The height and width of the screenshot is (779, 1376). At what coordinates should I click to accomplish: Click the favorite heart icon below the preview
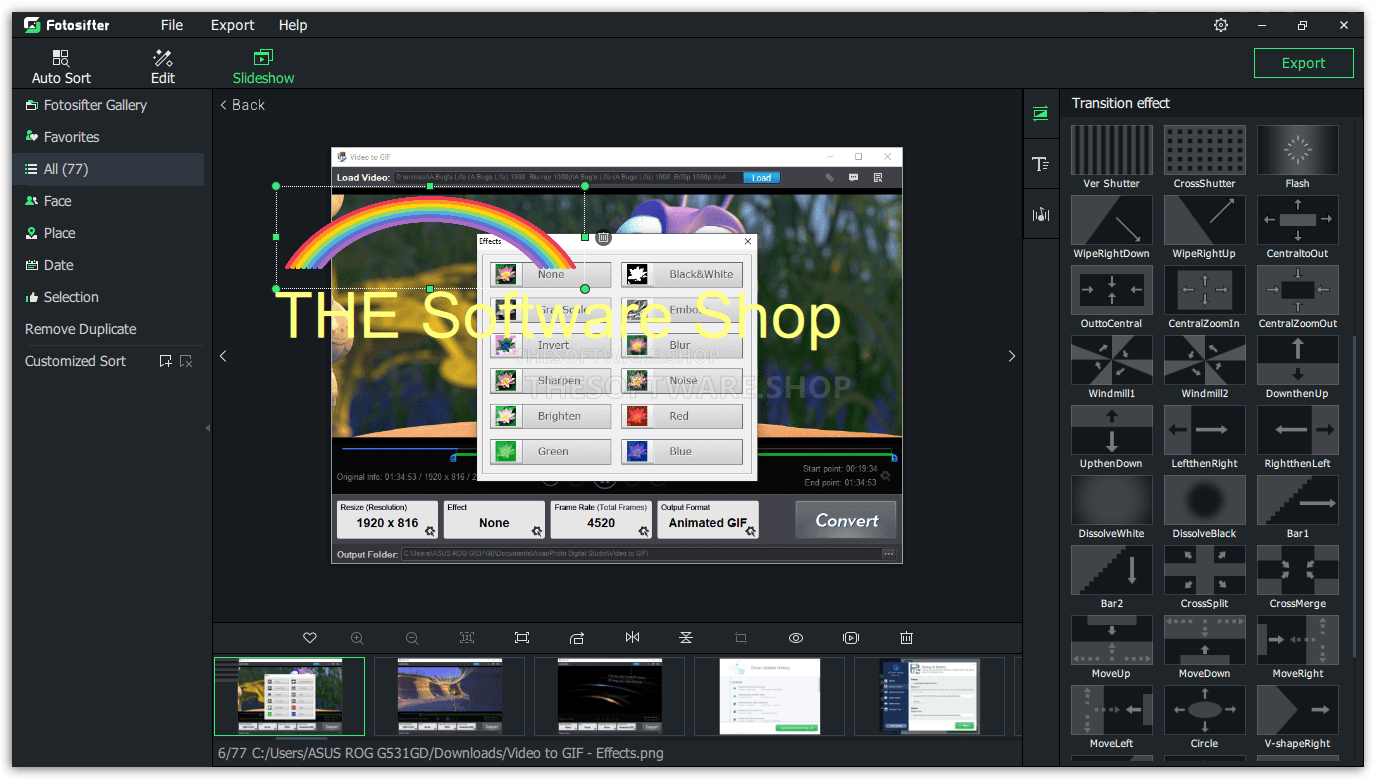click(x=309, y=637)
